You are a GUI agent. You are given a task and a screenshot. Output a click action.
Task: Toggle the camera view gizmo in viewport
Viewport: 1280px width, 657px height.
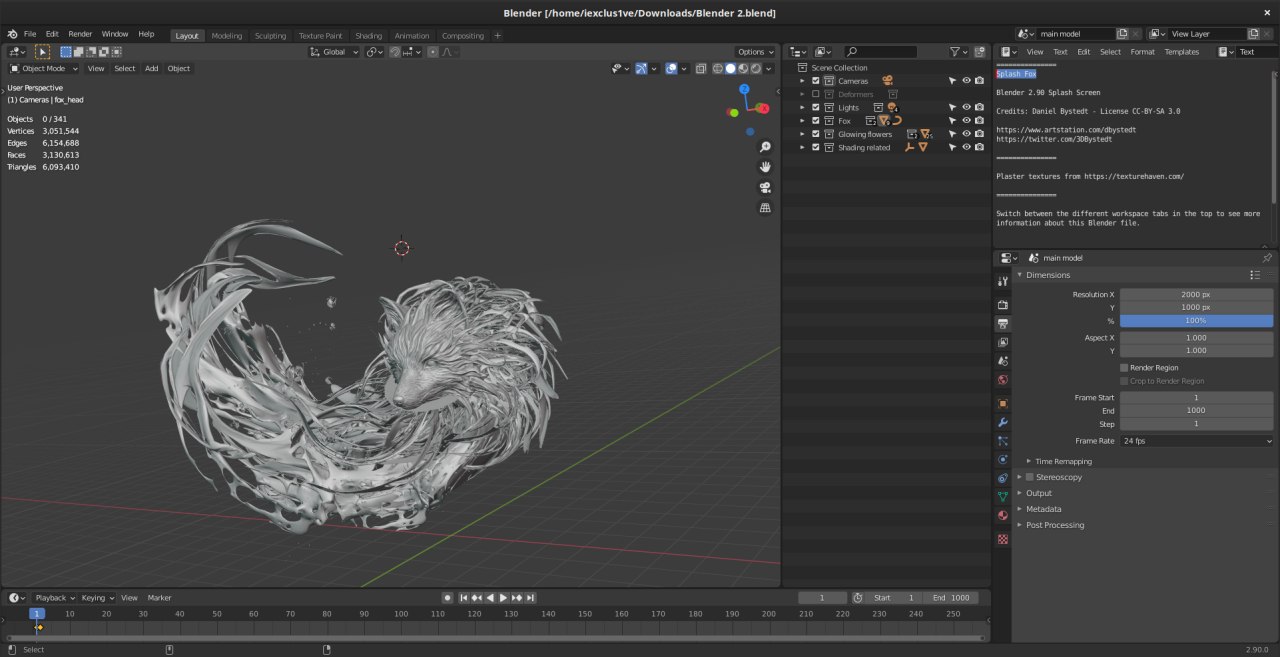tap(765, 187)
